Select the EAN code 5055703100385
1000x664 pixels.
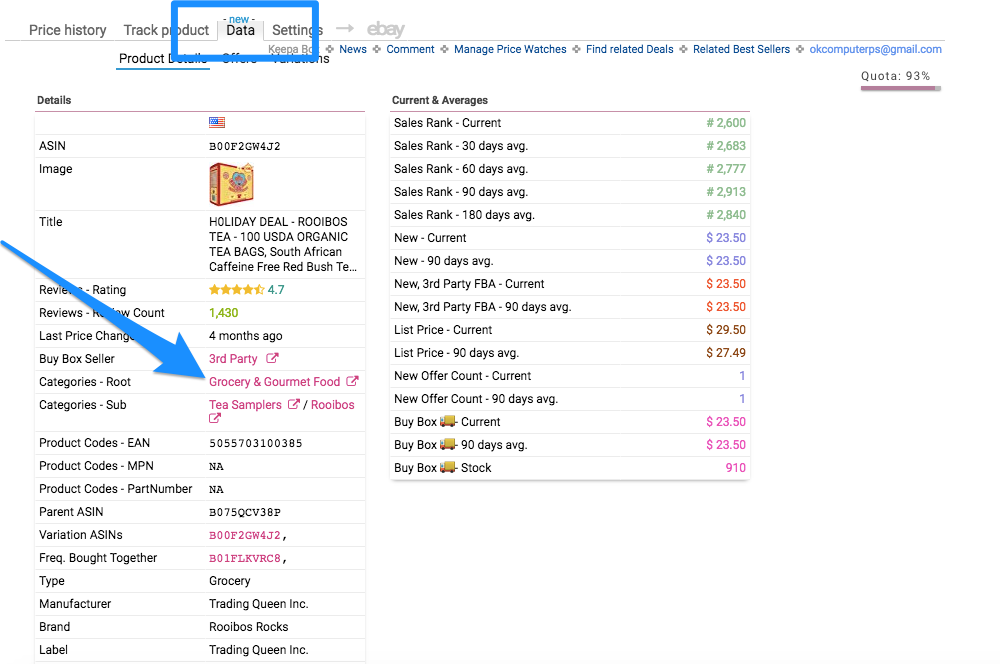click(x=256, y=443)
